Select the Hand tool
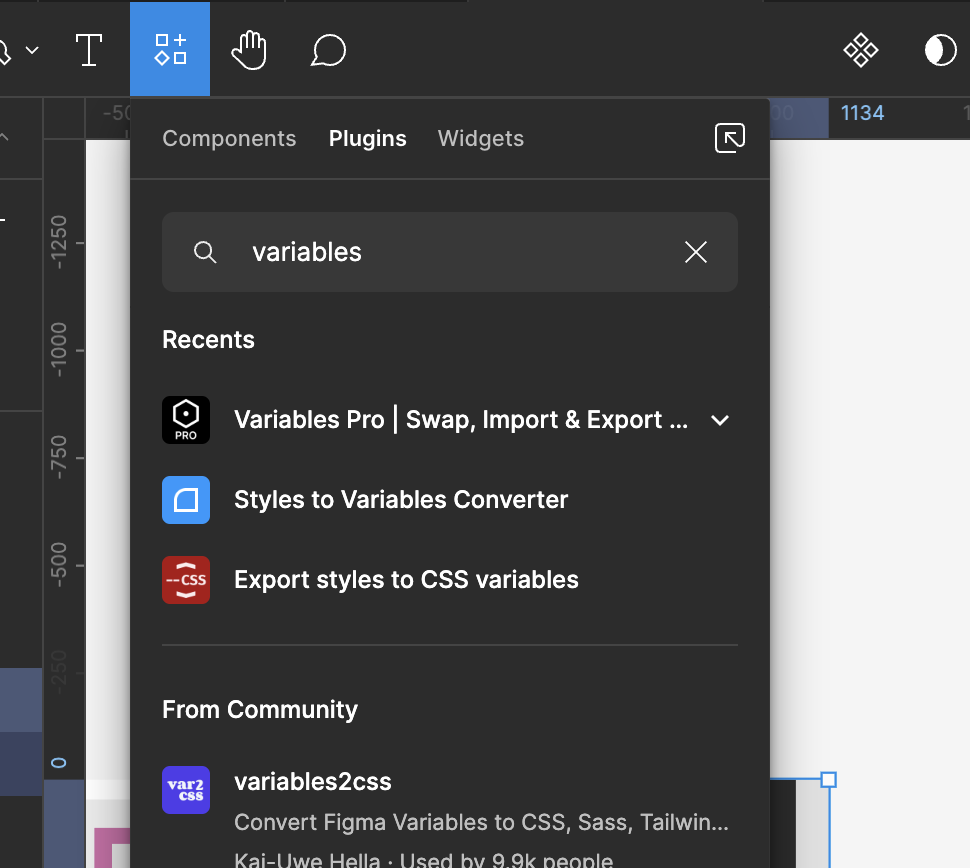 pos(249,50)
